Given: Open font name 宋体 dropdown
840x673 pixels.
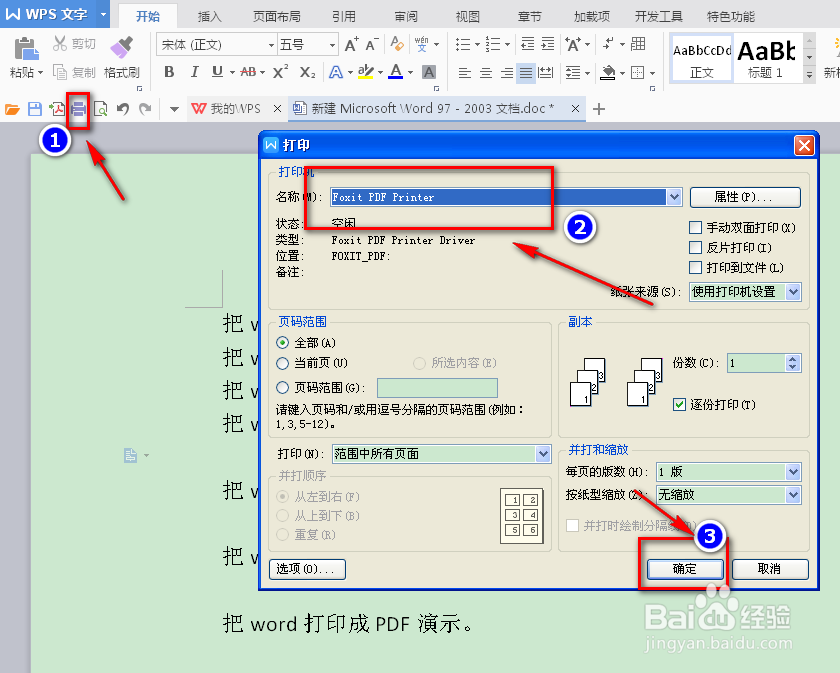Looking at the screenshot, I should click(x=271, y=45).
